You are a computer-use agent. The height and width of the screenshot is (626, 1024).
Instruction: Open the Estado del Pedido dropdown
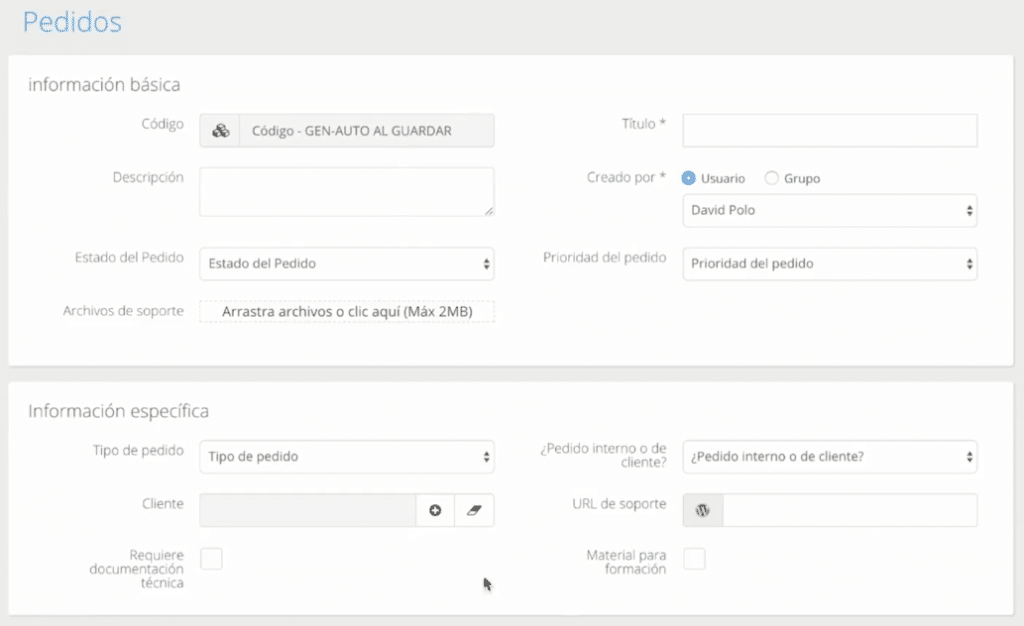347,264
